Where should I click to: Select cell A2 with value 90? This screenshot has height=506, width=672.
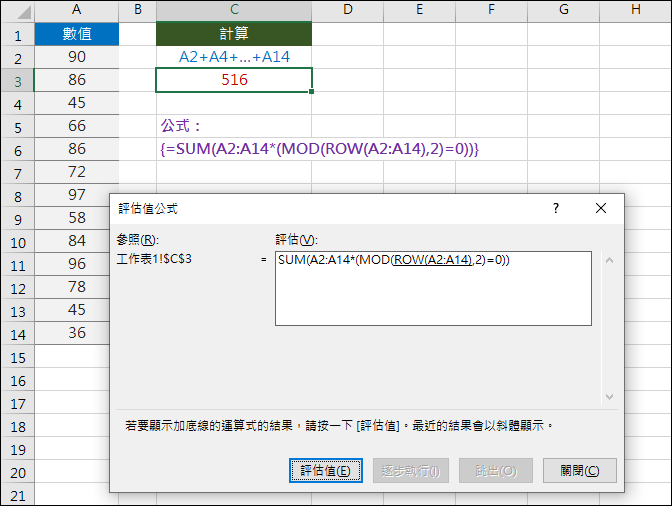pyautogui.click(x=77, y=57)
